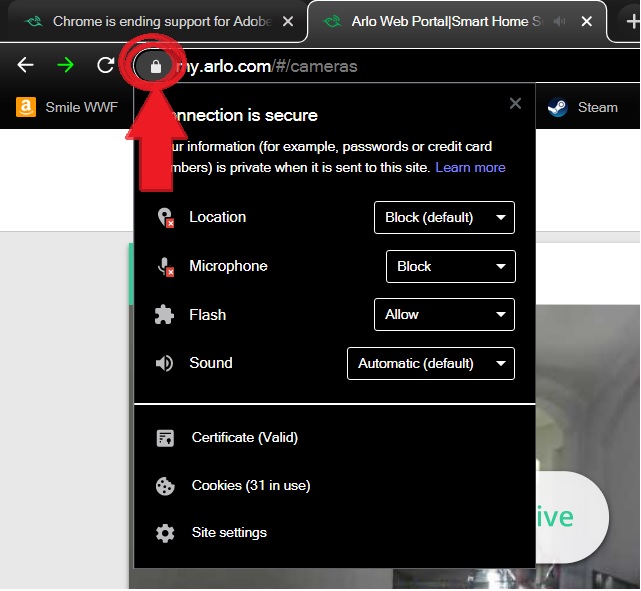Click the tab audio speaker icon
Image resolution: width=641 pixels, height=591 pixels.
coord(559,21)
